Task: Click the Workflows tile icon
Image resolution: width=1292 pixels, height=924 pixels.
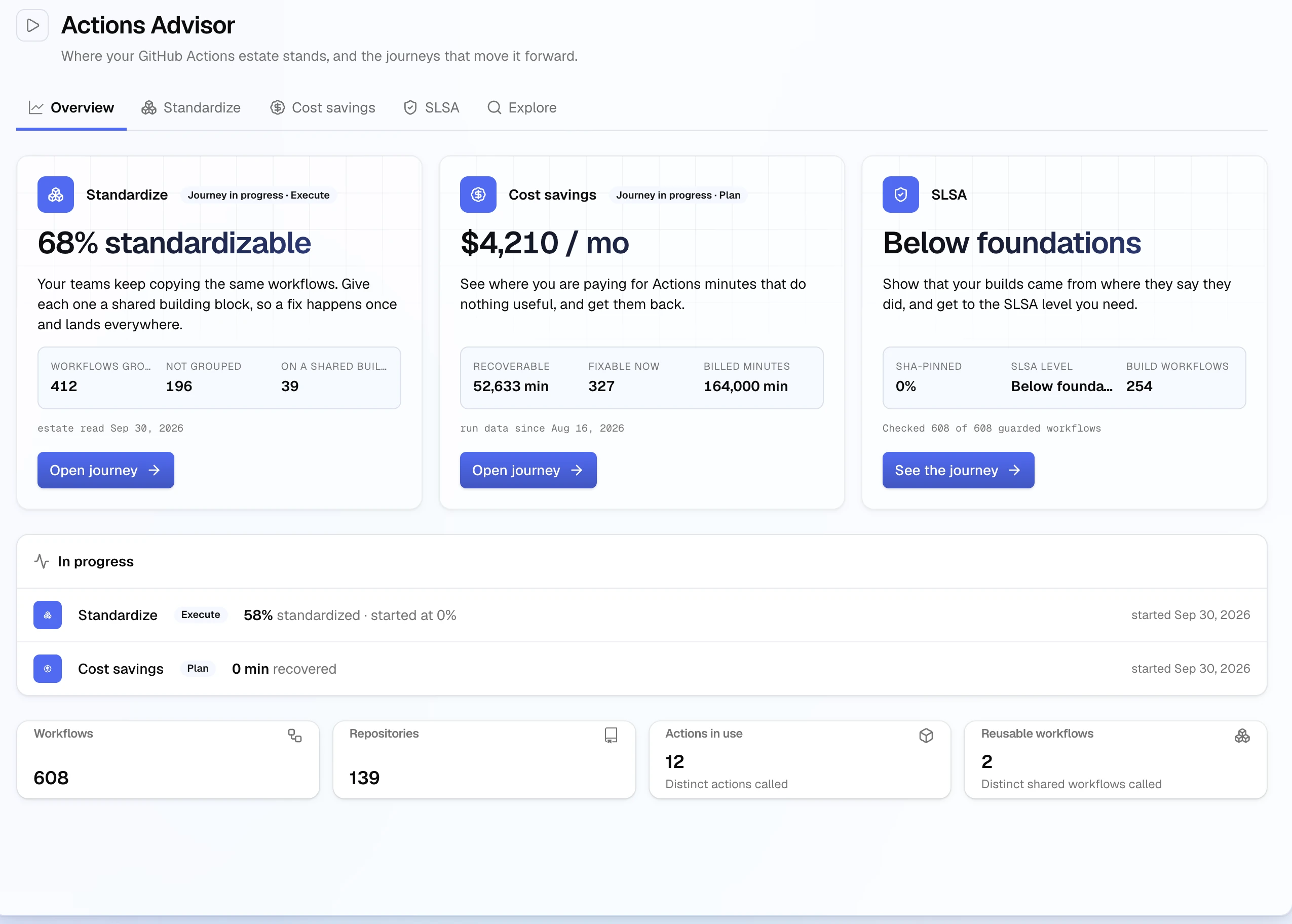Action: point(295,736)
